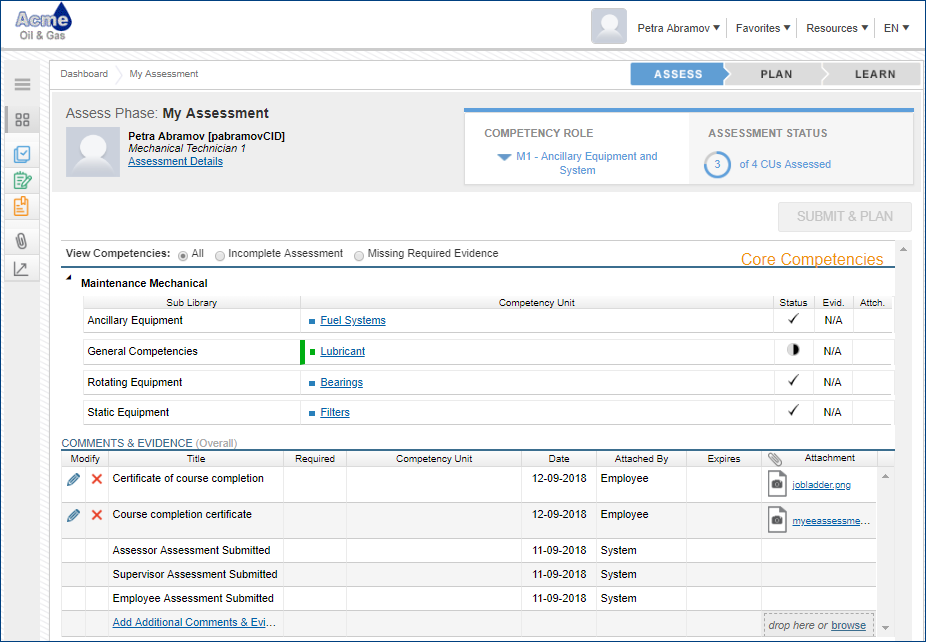926x642 pixels.
Task: Click the 3 of 4 CUs progress ring
Action: (x=718, y=164)
